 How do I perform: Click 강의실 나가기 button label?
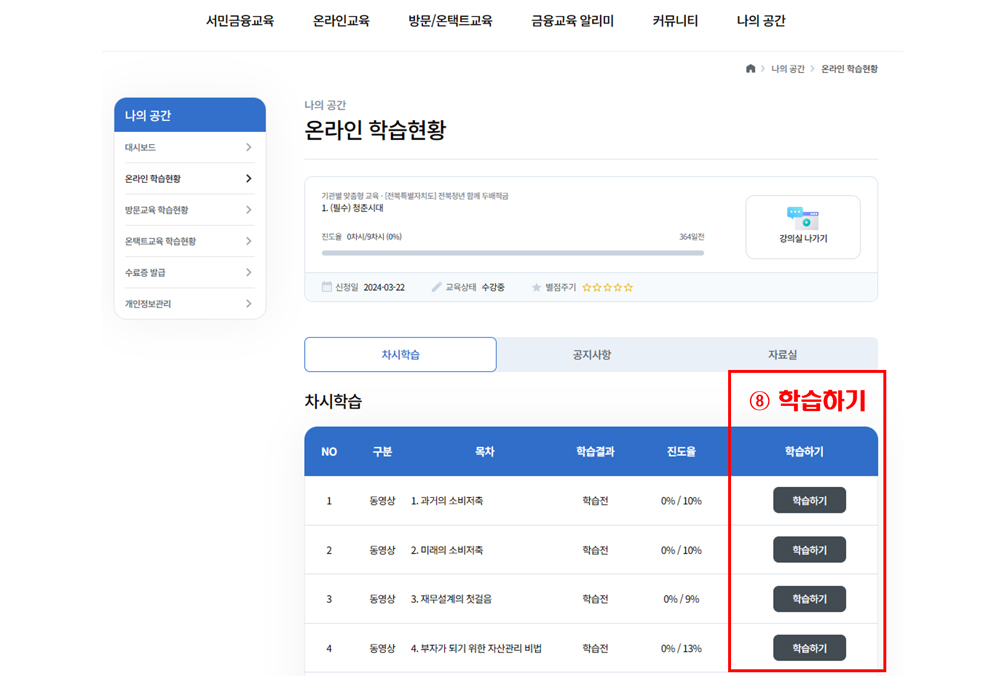coord(803,239)
